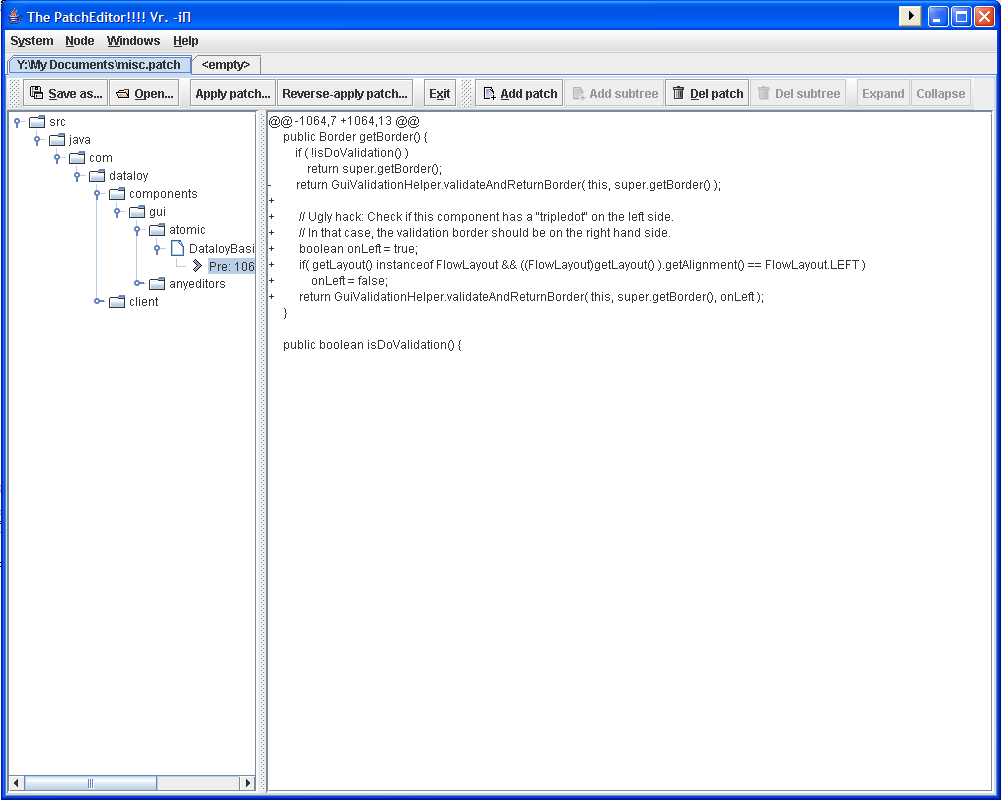Click the Expand button

[883, 93]
